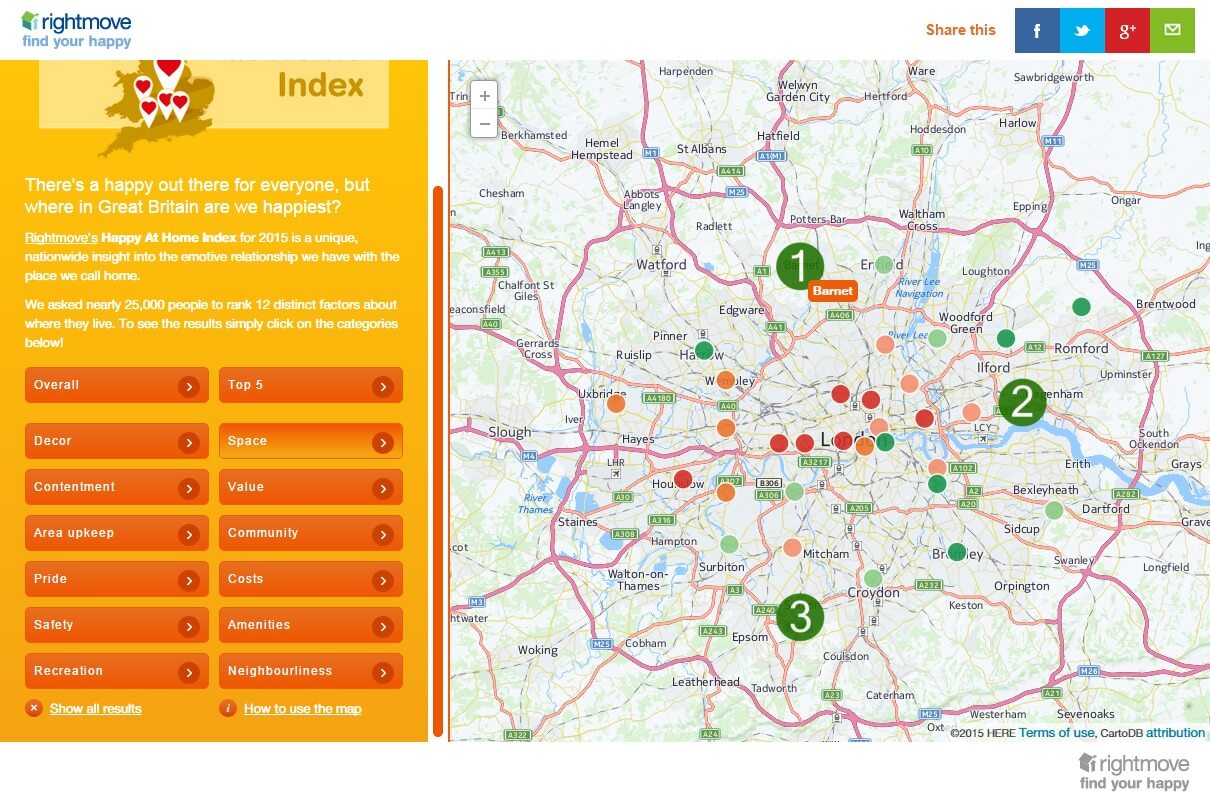
Task: Click the Rightmove logo in header
Action: (77, 29)
